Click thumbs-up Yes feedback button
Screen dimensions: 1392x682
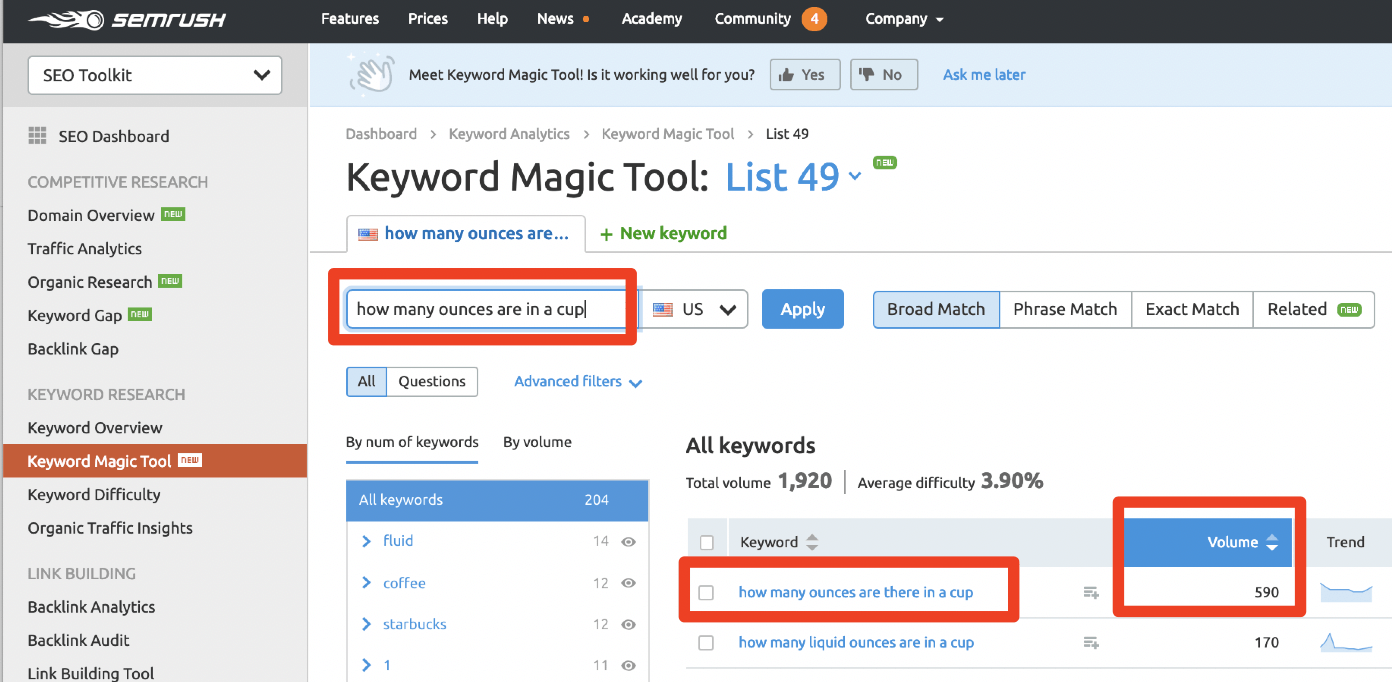point(804,74)
